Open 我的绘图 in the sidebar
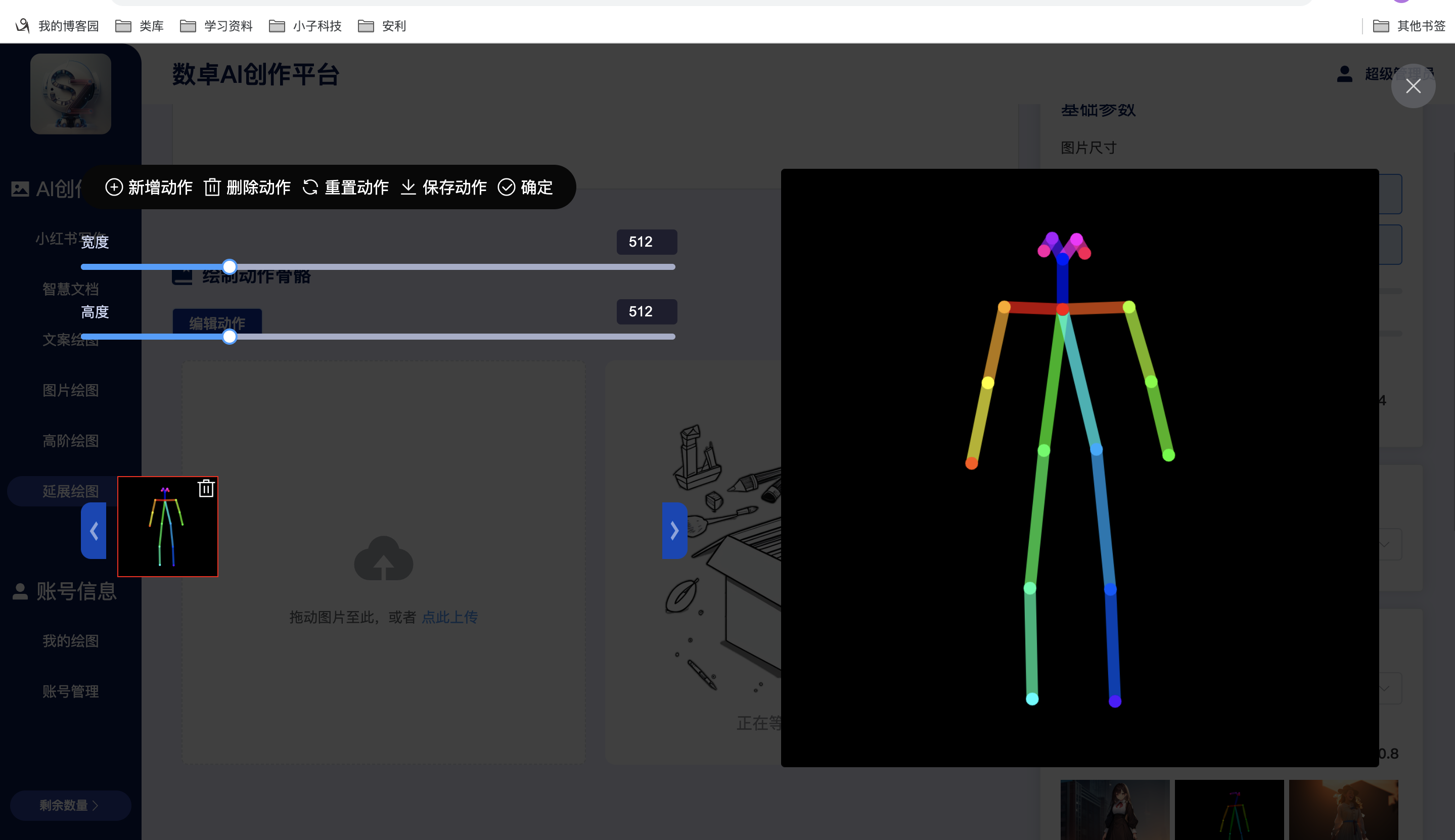The width and height of the screenshot is (1455, 840). pyautogui.click(x=70, y=641)
